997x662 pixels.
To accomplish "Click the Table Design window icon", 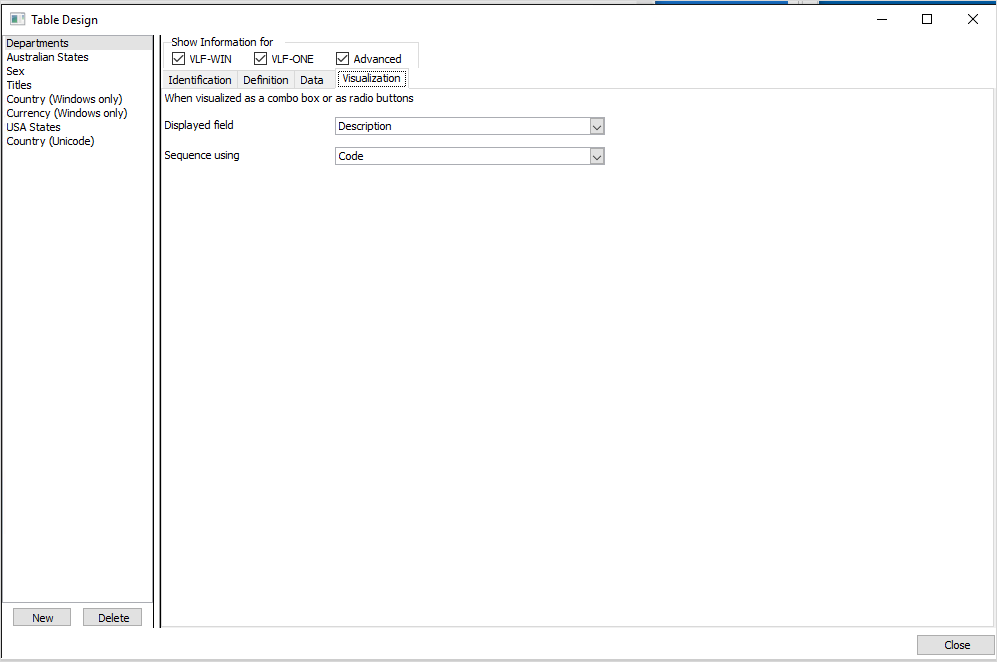I will (x=17, y=19).
